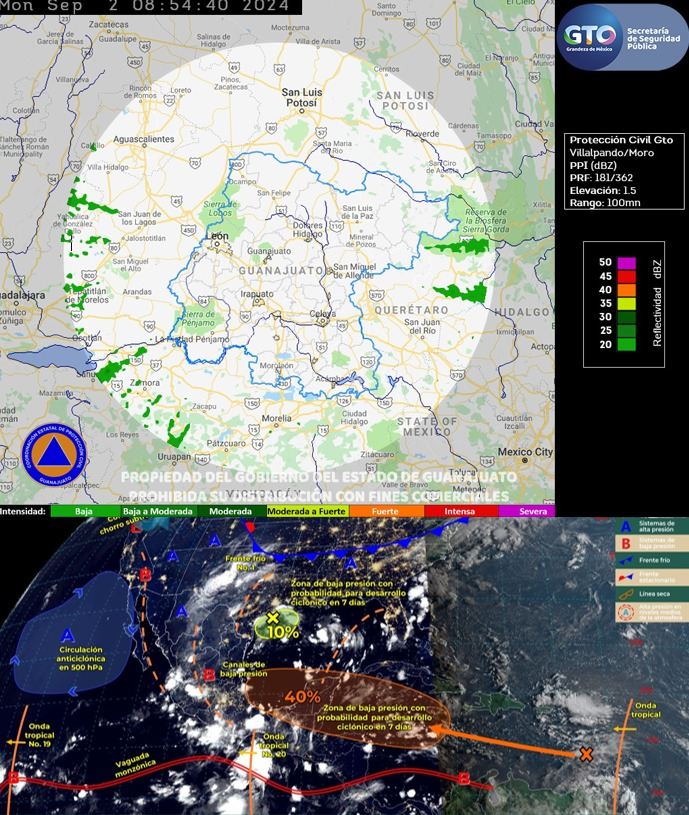Click the 'Pátzcuaro' city label
This screenshot has width=689, height=815.
226,443
